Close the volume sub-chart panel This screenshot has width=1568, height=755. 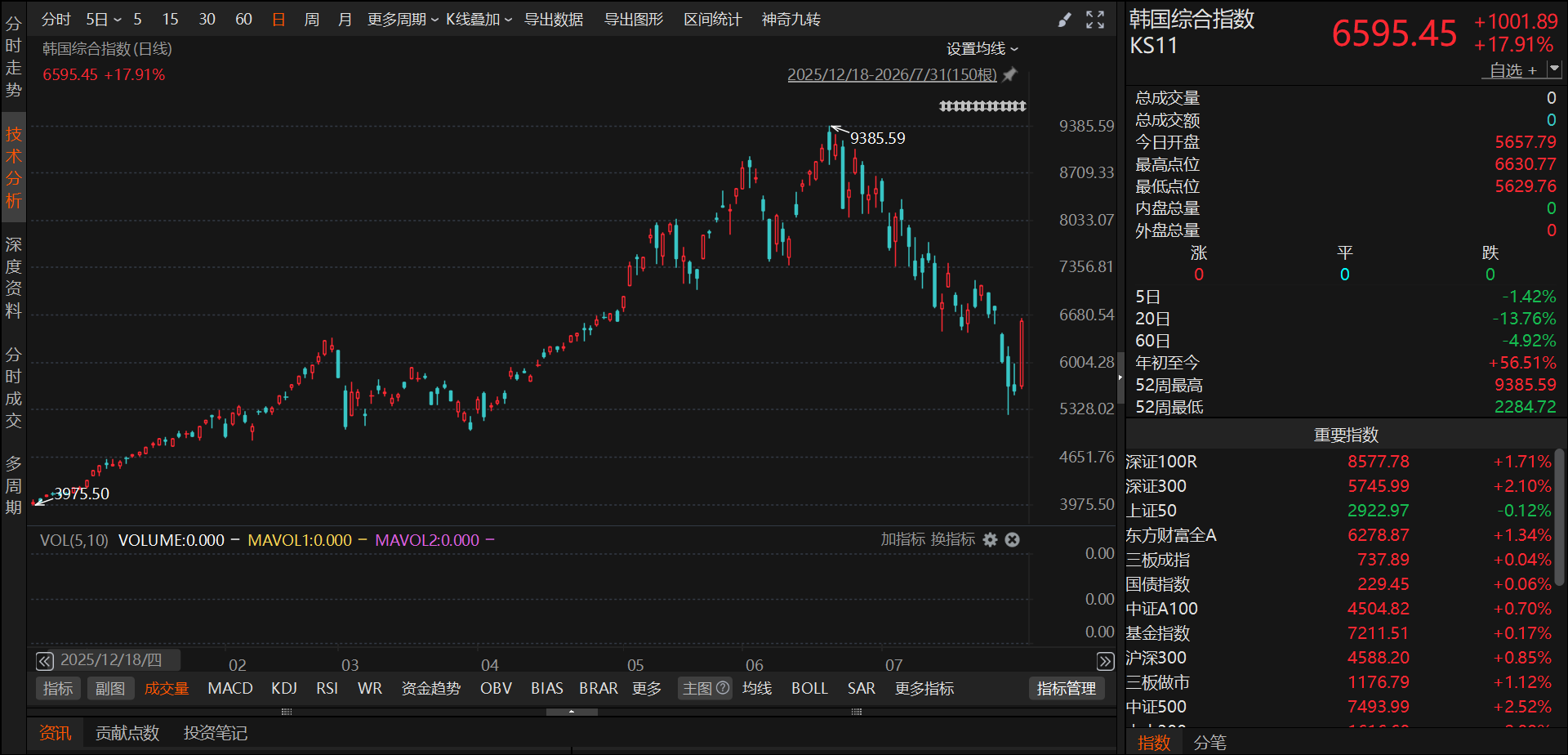click(x=1012, y=539)
